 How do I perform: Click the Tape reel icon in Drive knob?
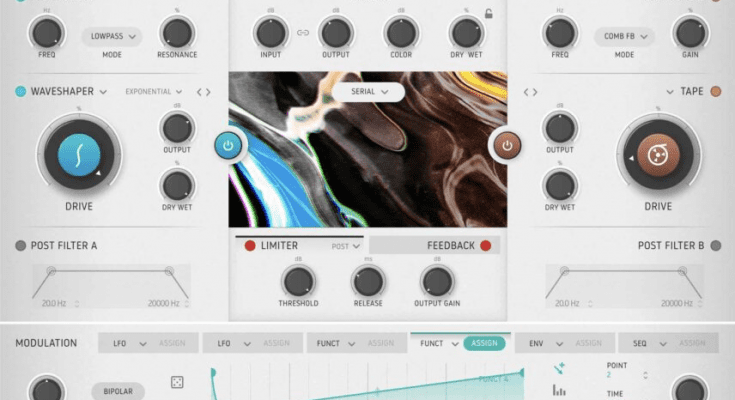tap(657, 156)
